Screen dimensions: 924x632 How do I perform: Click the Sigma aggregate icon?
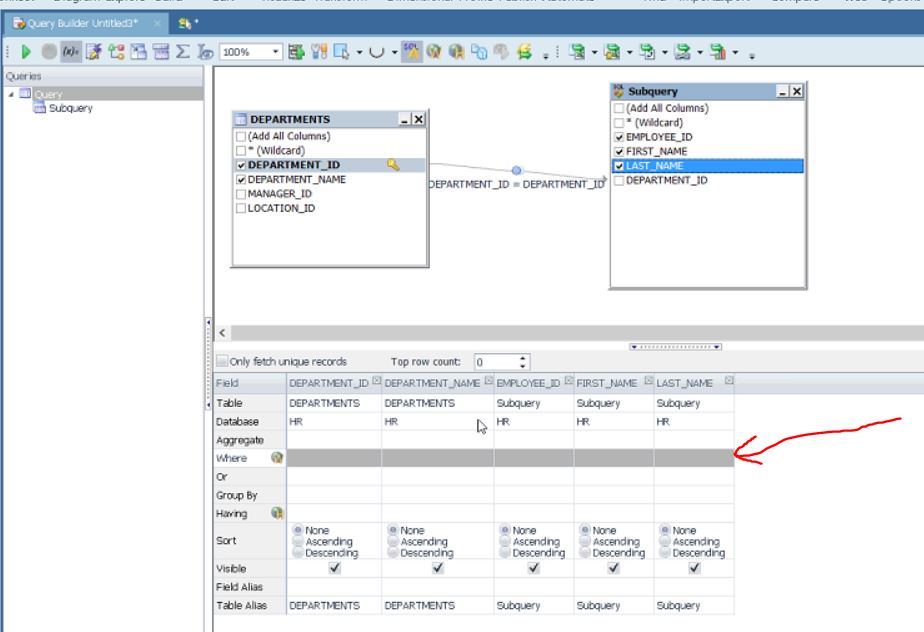click(x=183, y=52)
